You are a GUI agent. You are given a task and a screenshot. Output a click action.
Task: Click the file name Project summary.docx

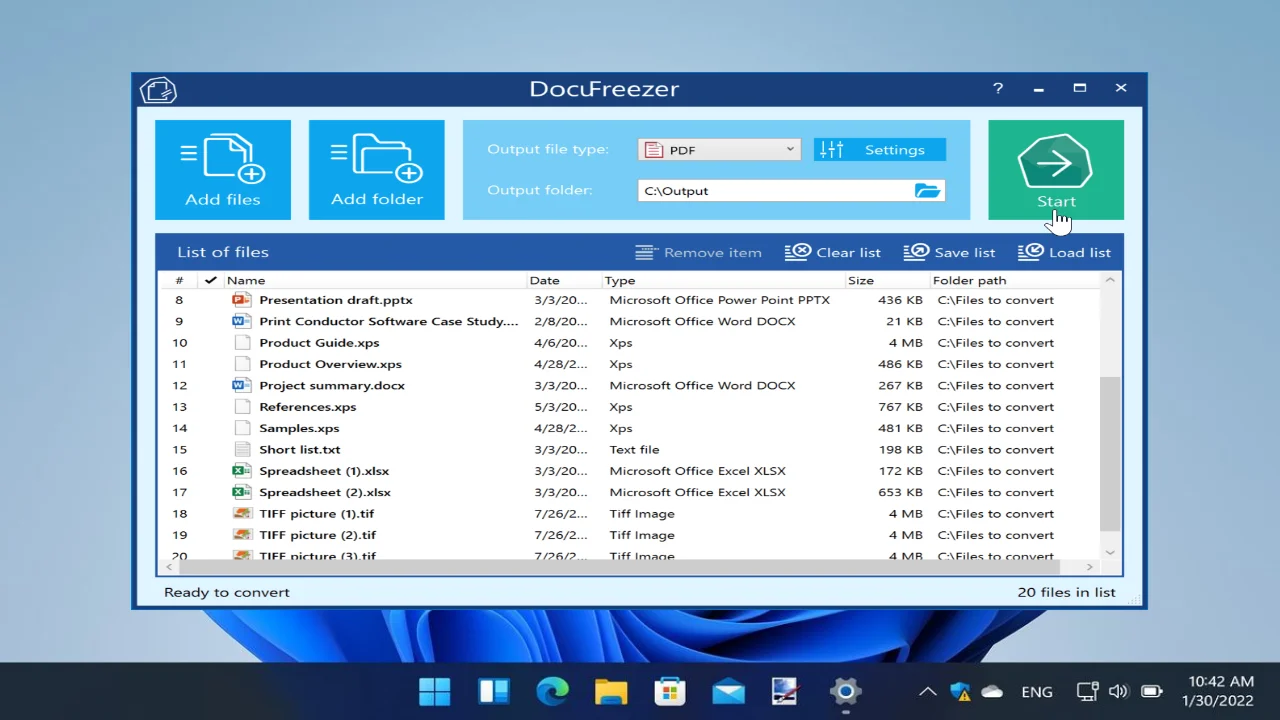pos(332,385)
